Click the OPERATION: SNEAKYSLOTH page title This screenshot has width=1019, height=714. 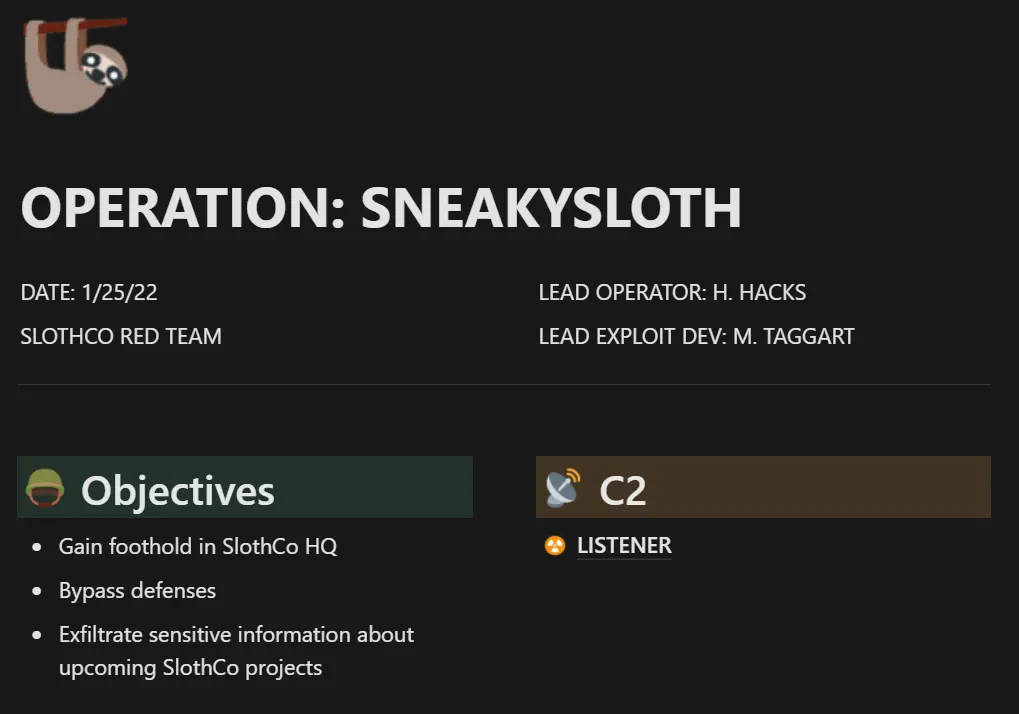point(381,208)
